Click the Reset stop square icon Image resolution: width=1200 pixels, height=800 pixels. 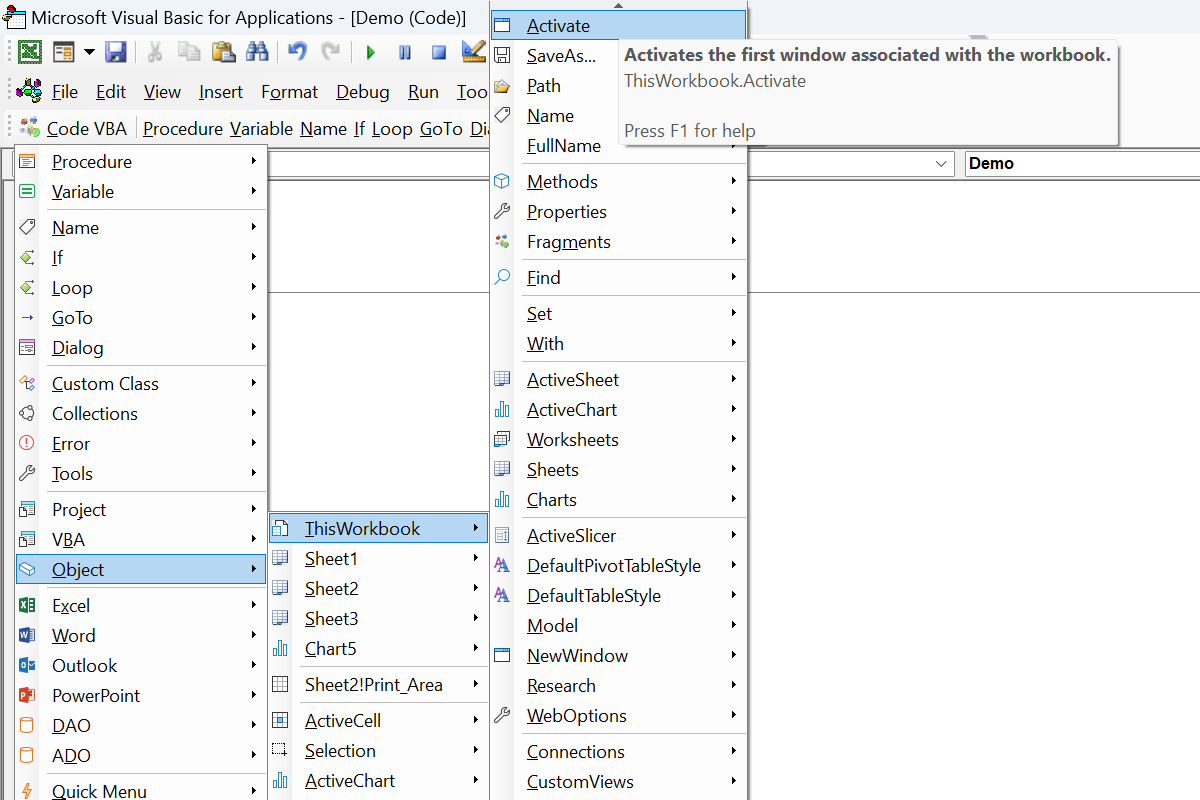pyautogui.click(x=438, y=53)
